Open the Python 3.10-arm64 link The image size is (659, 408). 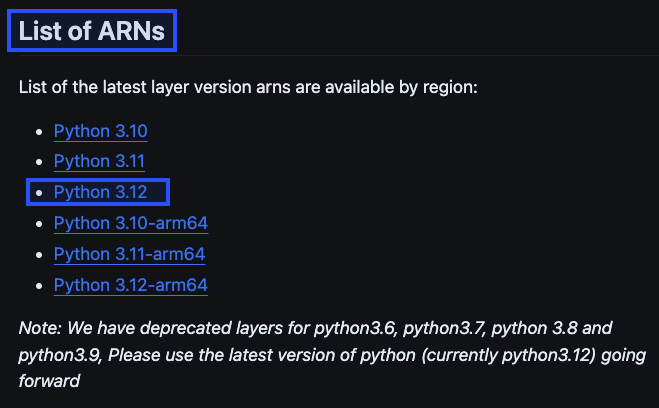(131, 223)
